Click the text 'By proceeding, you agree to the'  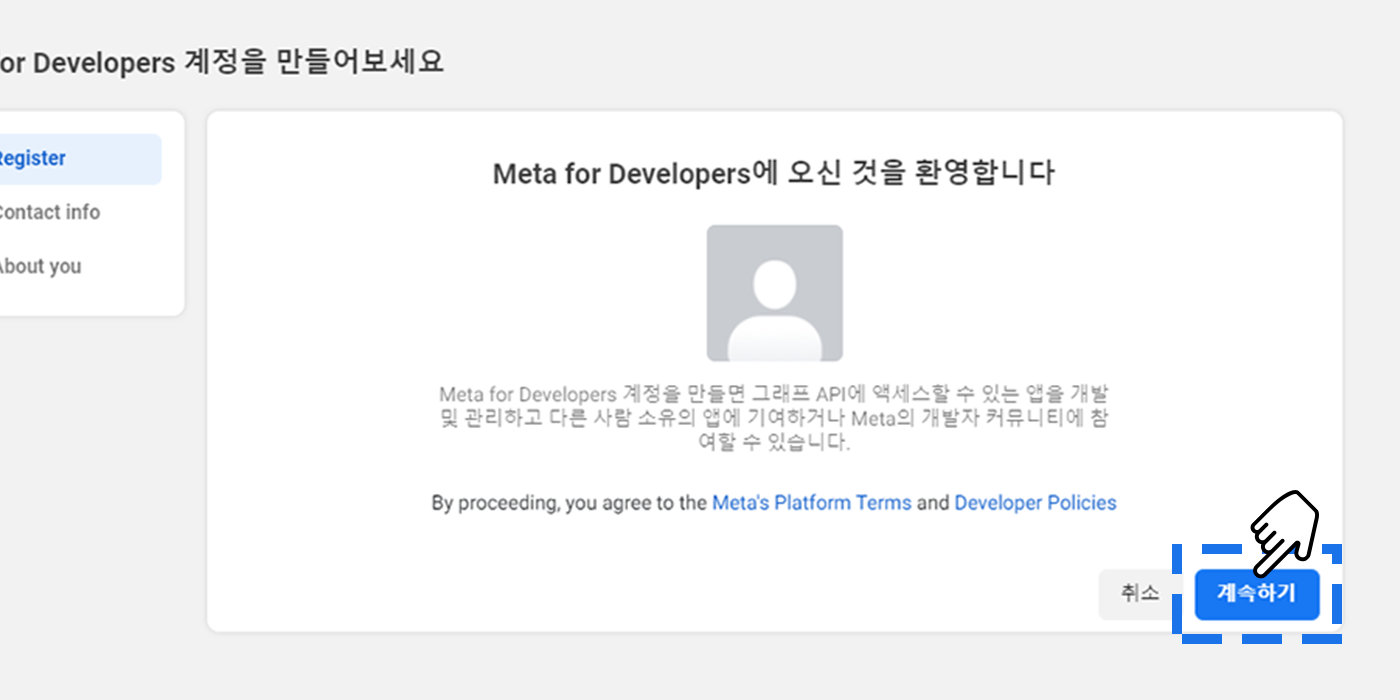click(x=569, y=503)
